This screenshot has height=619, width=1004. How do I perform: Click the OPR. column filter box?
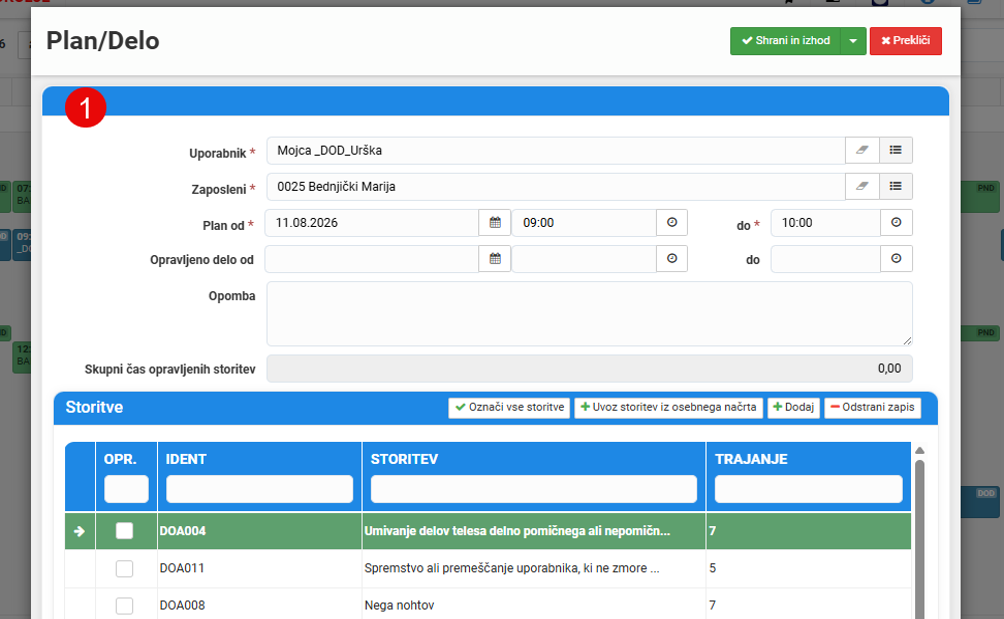(126, 489)
